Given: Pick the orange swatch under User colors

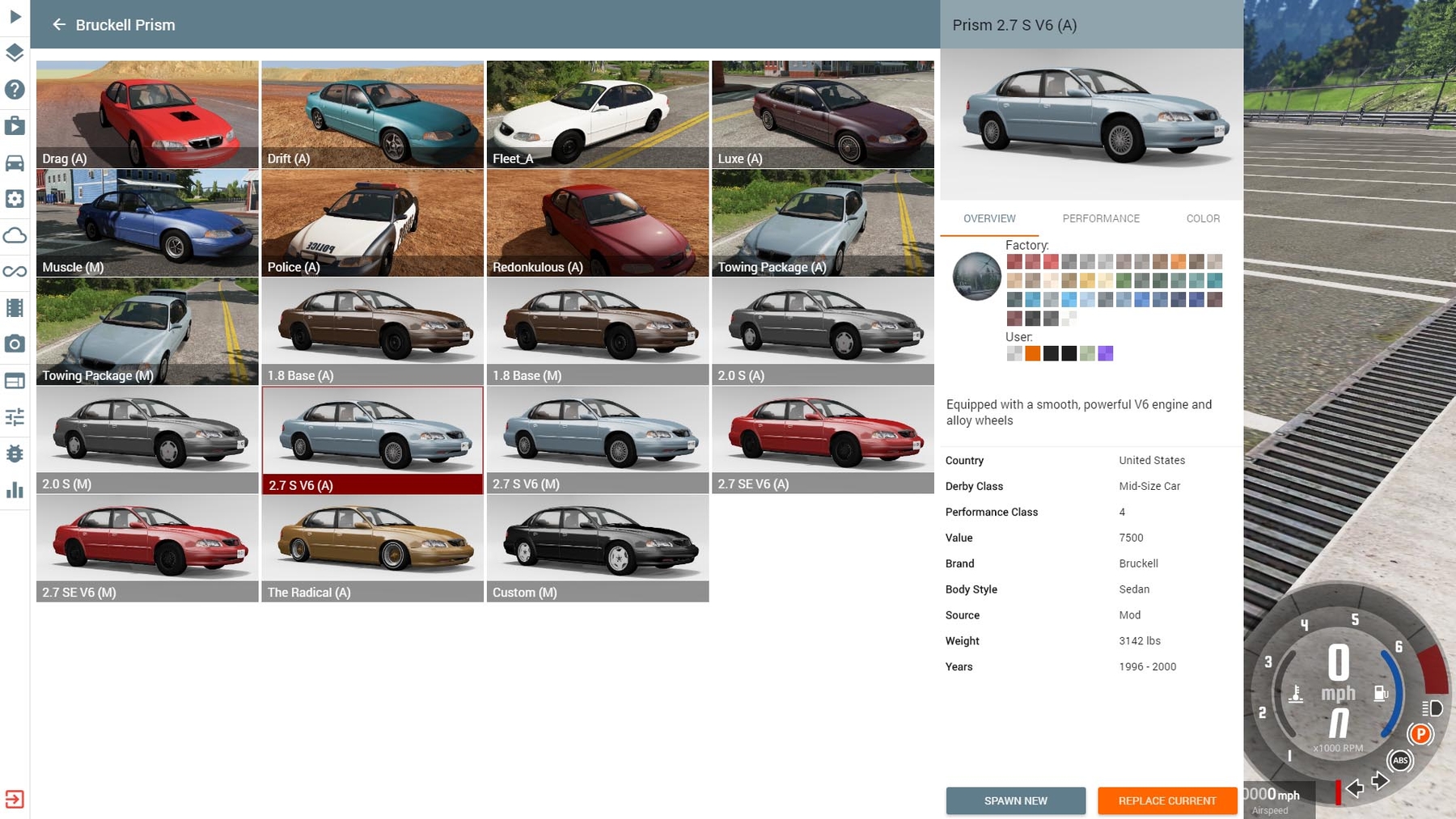Looking at the screenshot, I should [1032, 353].
